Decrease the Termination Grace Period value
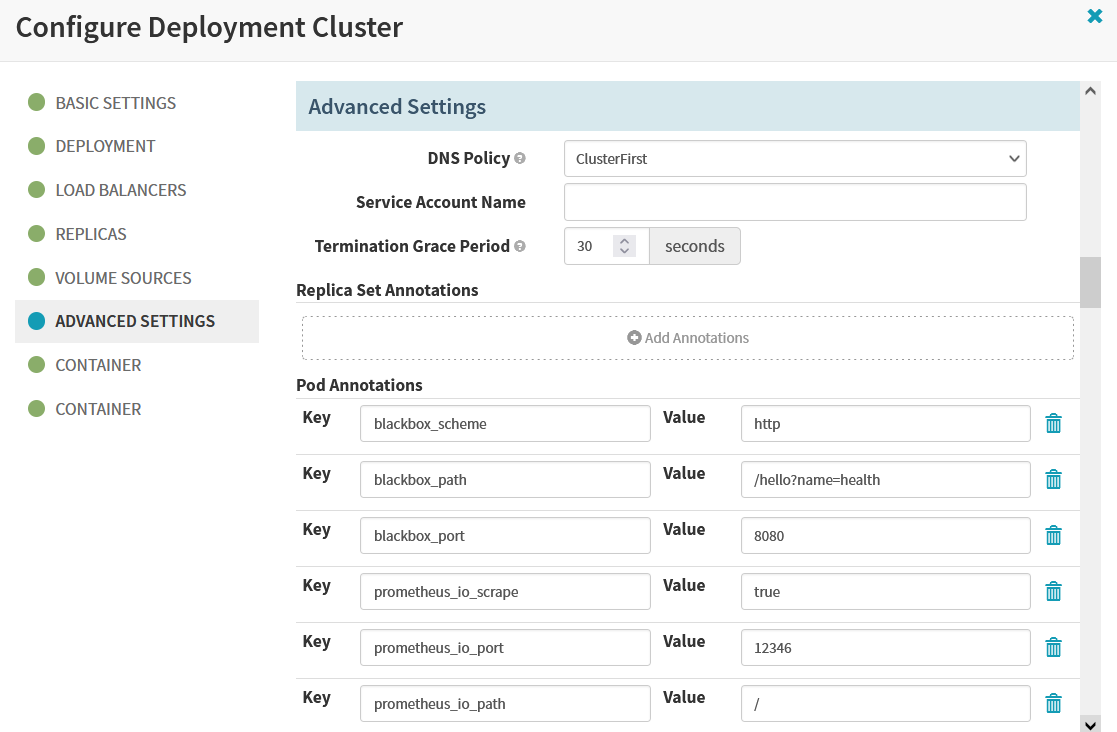Viewport: 1117px width, 732px height. tap(624, 251)
